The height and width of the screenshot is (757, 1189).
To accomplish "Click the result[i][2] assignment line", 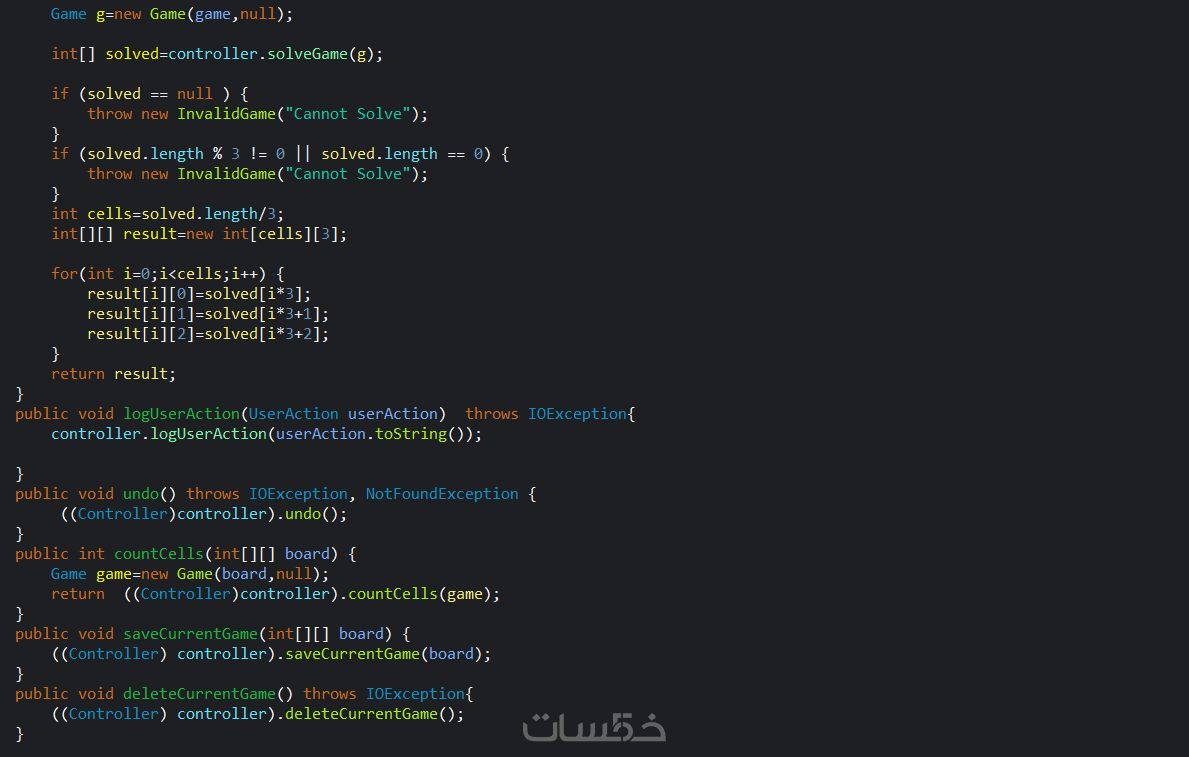I will [x=208, y=334].
